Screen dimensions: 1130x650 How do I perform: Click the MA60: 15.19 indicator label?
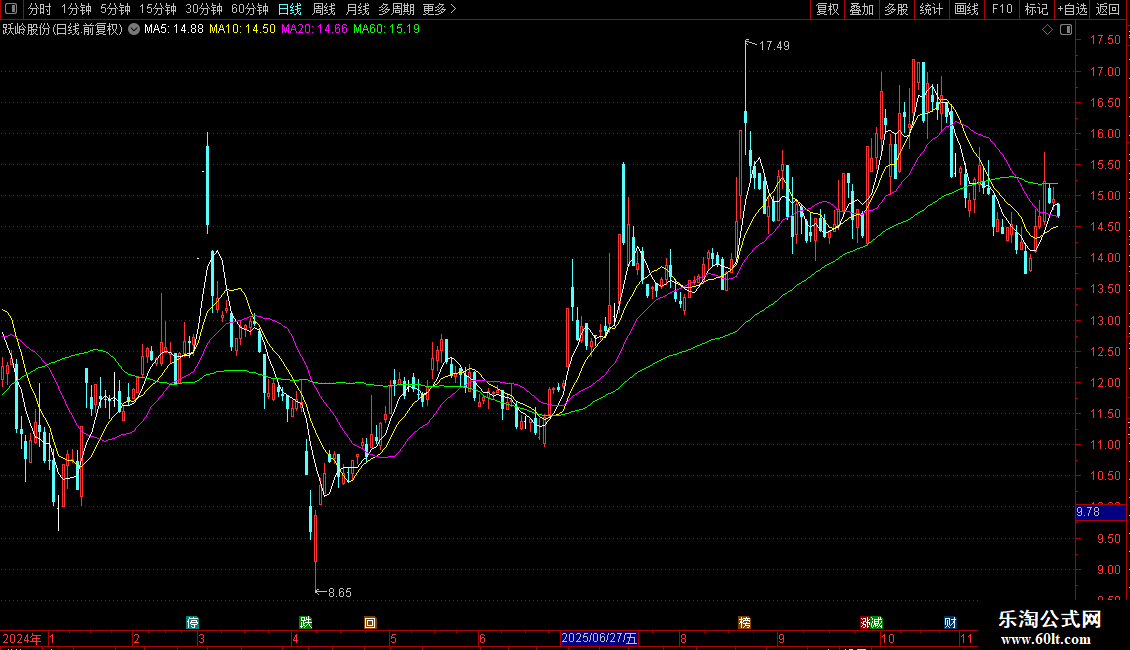pos(386,29)
